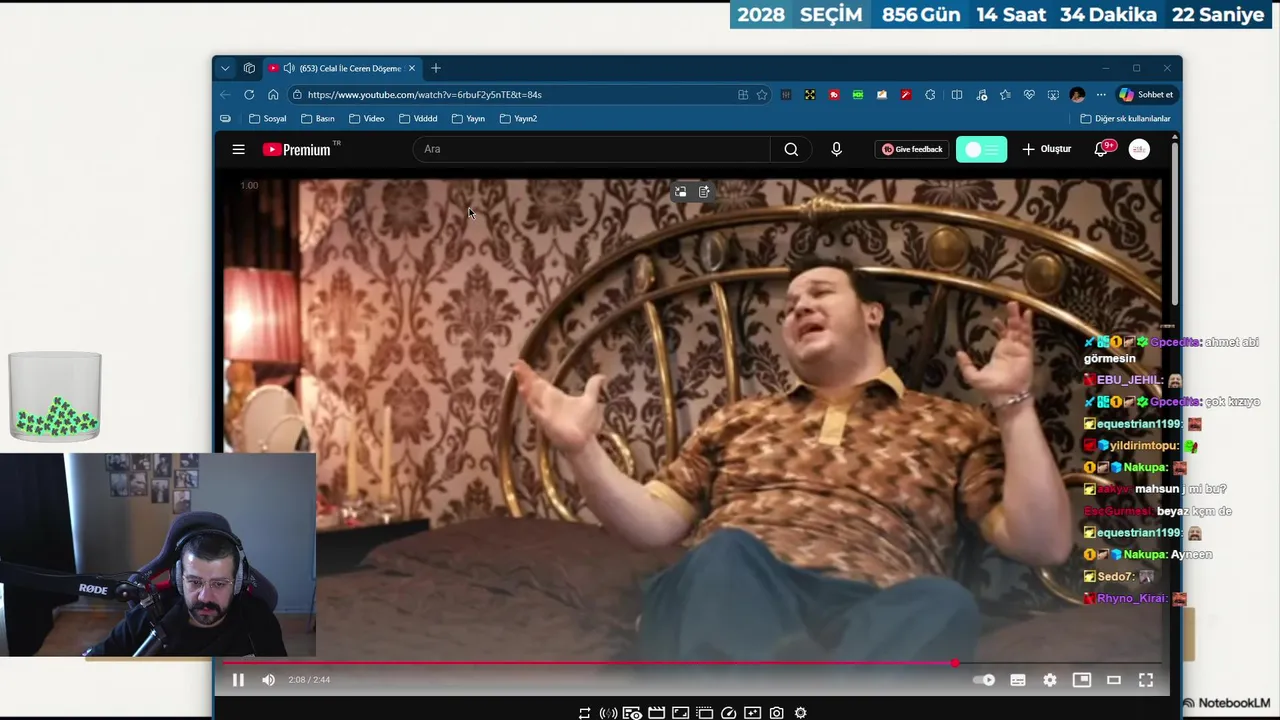Start voice search with the microphone
This screenshot has height=720, width=1280.
(x=836, y=149)
